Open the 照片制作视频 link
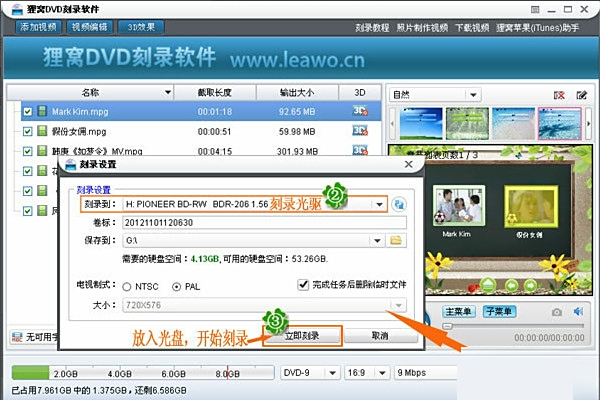This screenshot has height=400, width=600. coord(422,28)
